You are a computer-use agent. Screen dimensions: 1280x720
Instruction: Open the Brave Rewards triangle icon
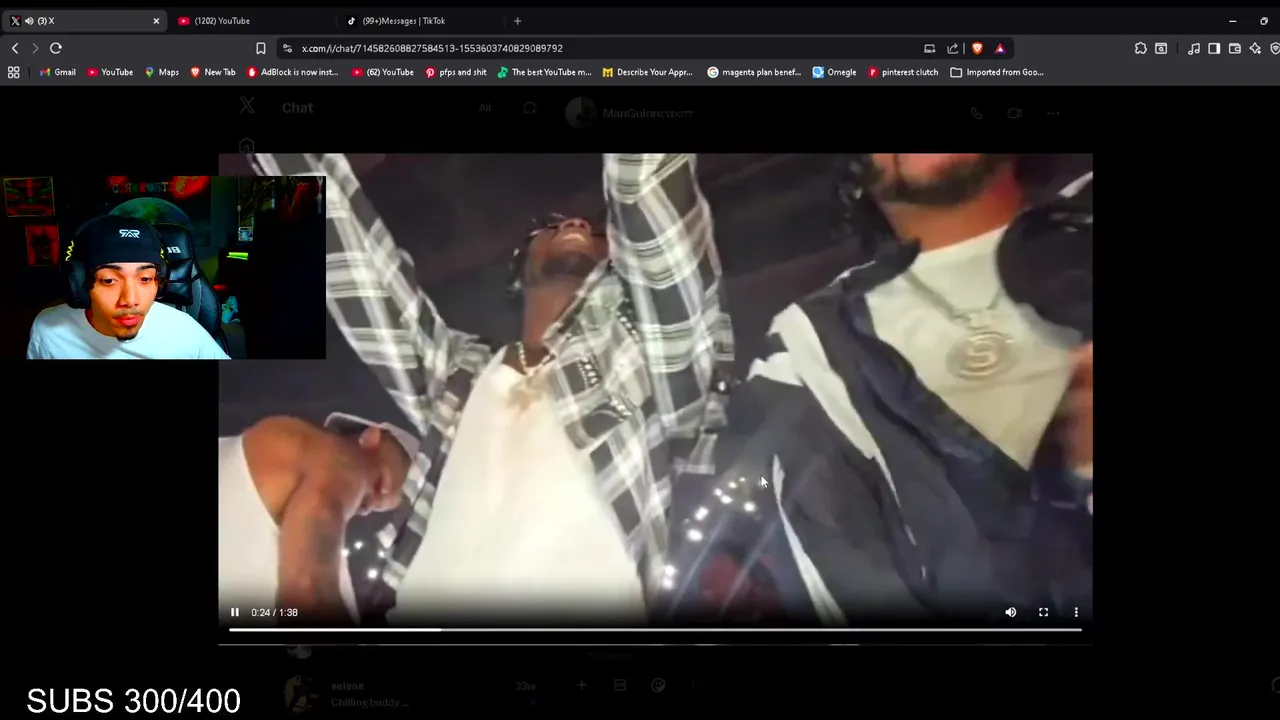(1000, 48)
